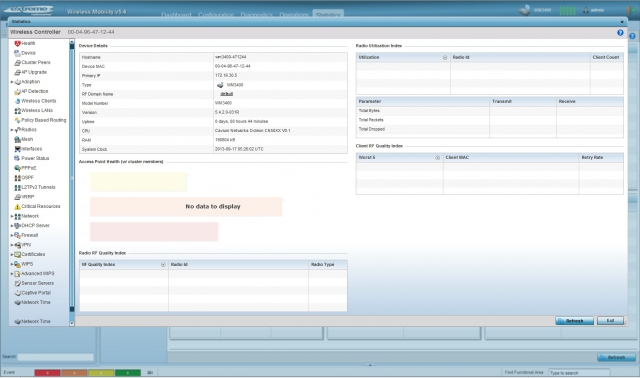The width and height of the screenshot is (640, 378).
Task: Expand the Advanced WIPS tree node
Action: (12, 274)
